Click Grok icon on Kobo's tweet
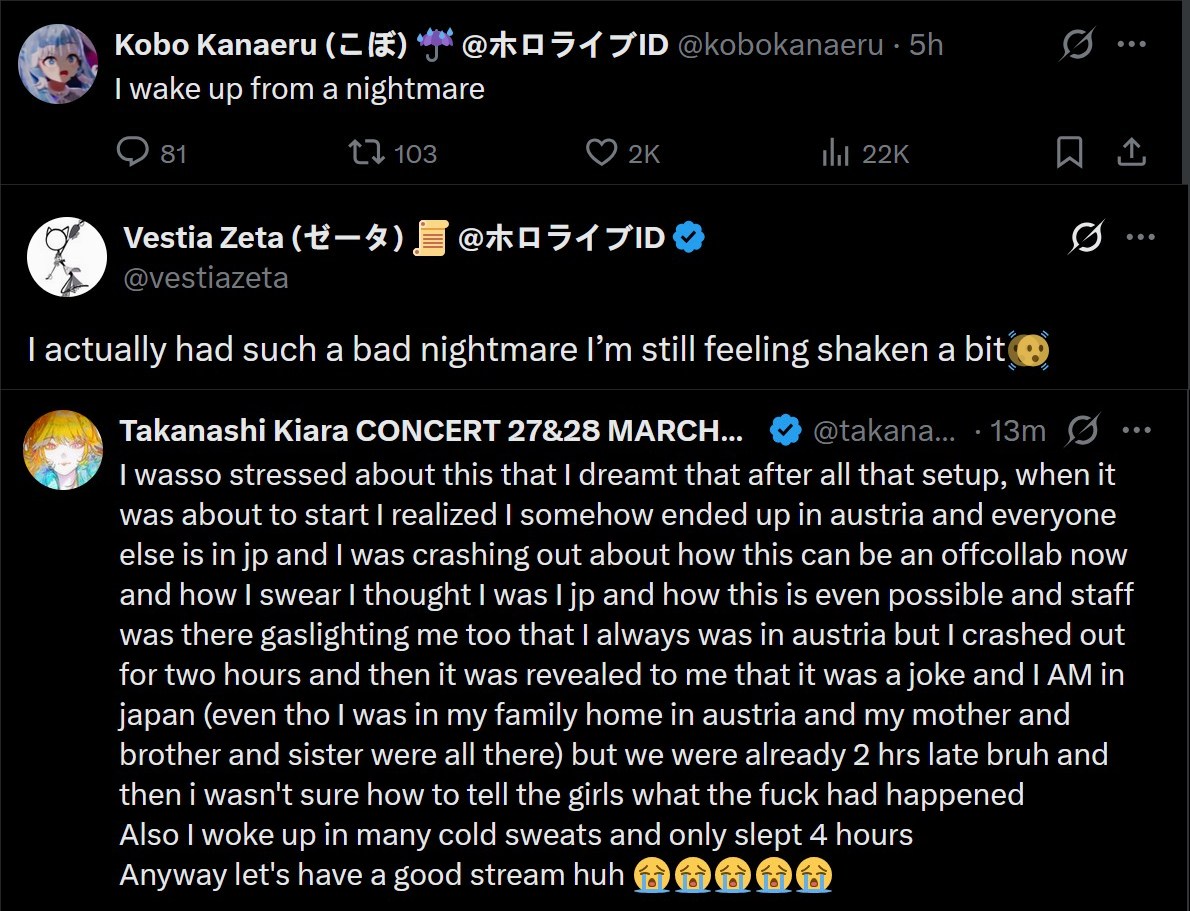 (x=1077, y=45)
